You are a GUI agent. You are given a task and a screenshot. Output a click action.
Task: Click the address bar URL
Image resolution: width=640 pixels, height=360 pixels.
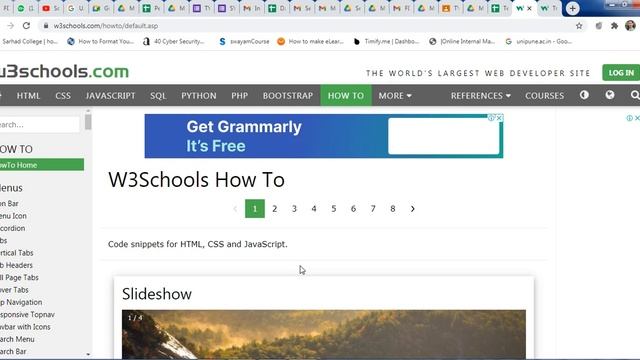point(106,26)
